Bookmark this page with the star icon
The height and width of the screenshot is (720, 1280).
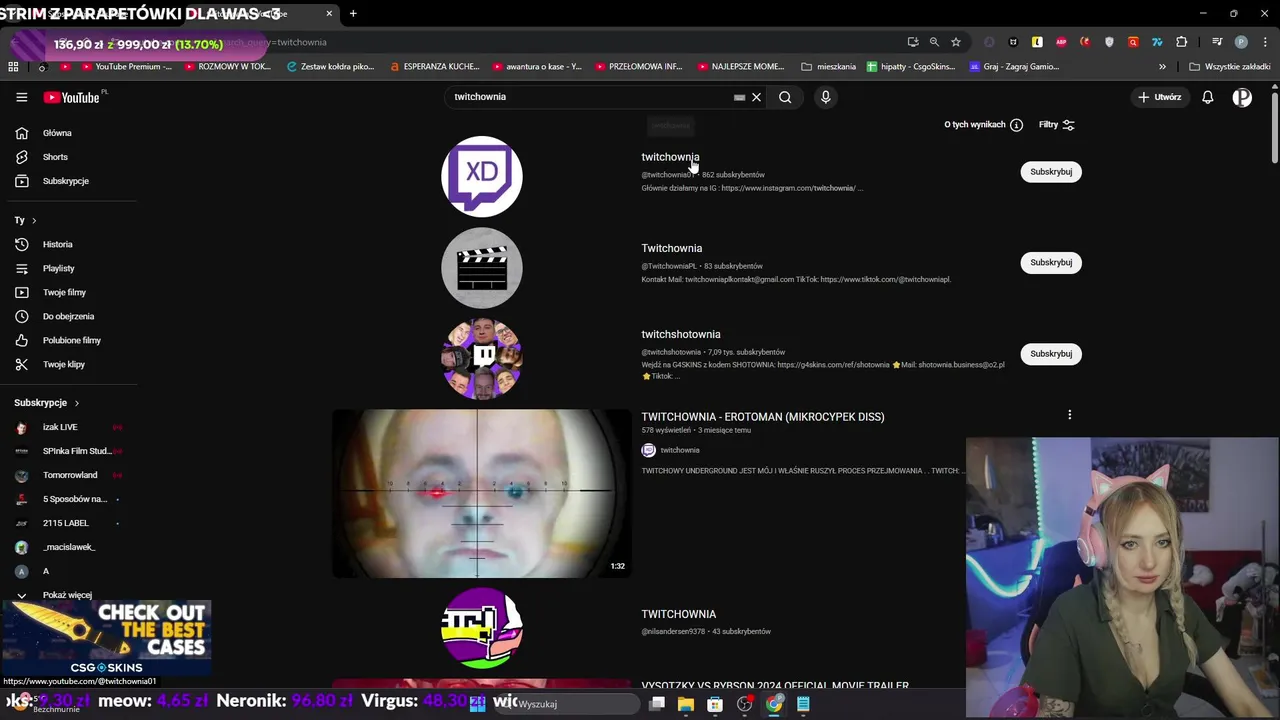[x=956, y=42]
